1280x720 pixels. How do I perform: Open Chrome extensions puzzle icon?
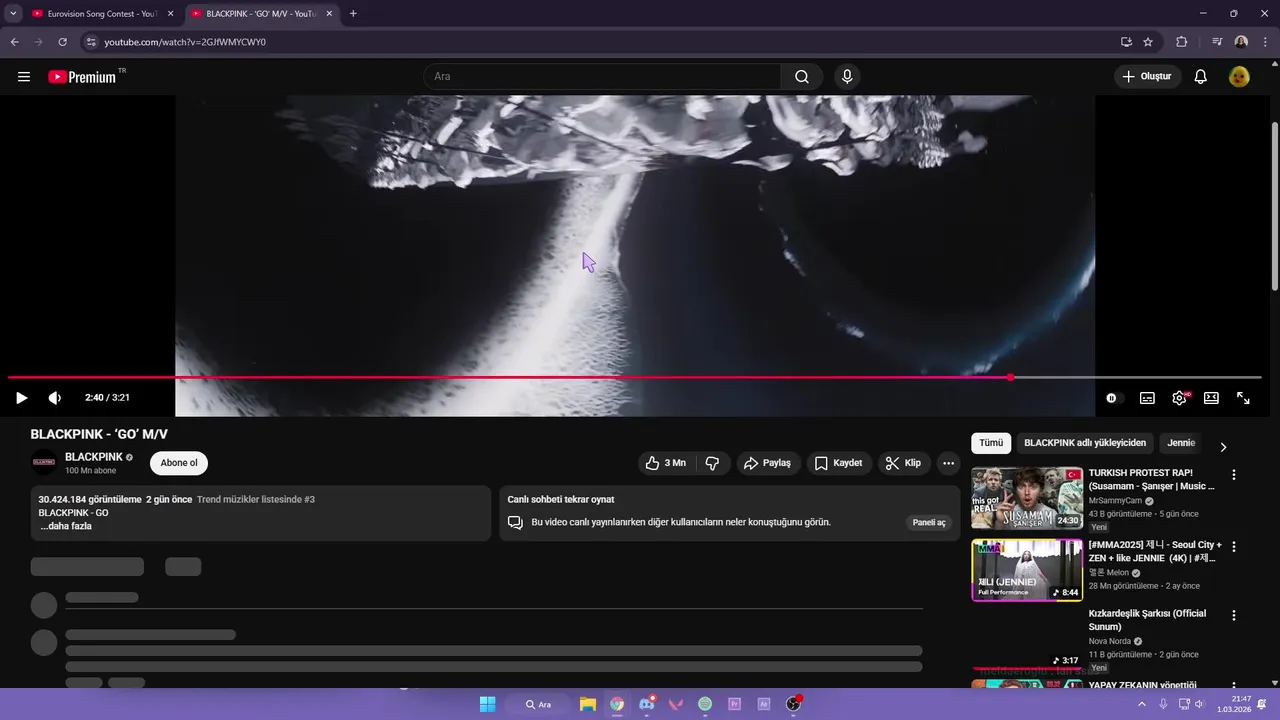[x=1182, y=42]
